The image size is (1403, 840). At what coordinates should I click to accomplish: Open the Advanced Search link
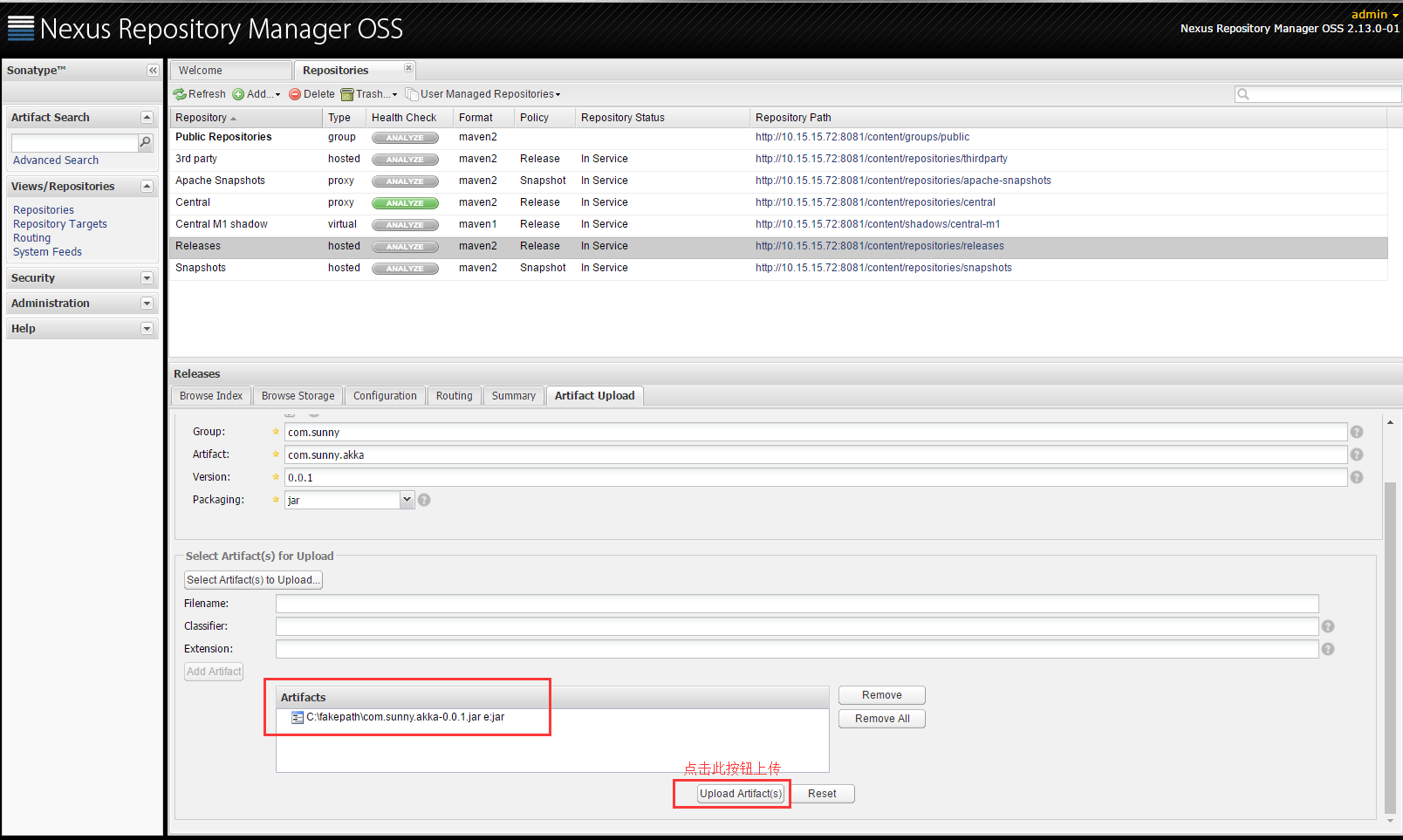[56, 160]
